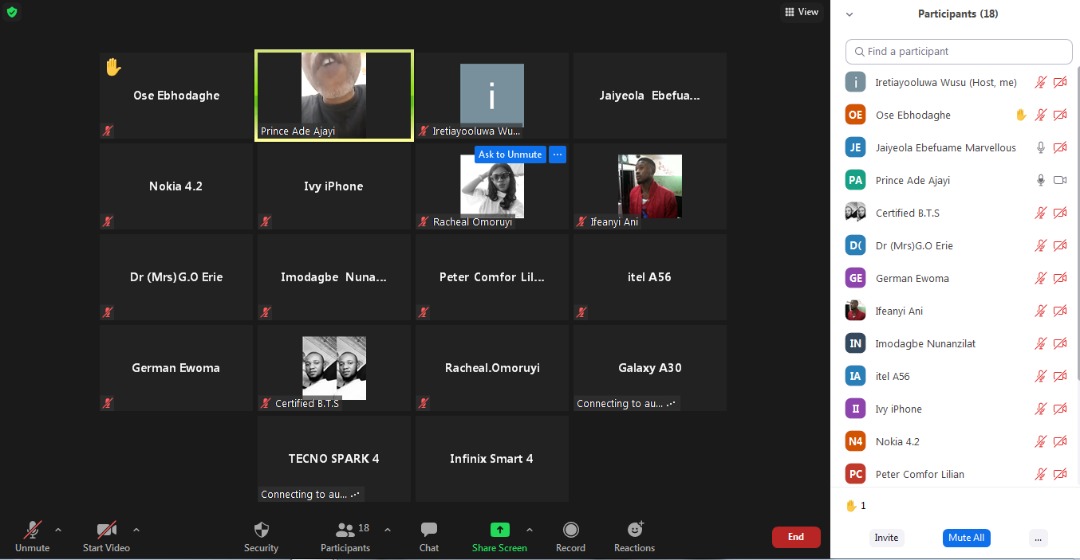Select the Jaiyeola Ebefua... gallery tile

click(650, 95)
